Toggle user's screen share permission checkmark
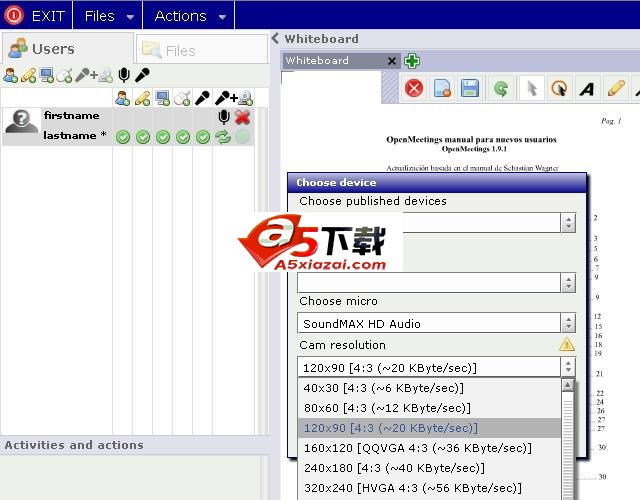The image size is (640, 500). point(163,137)
